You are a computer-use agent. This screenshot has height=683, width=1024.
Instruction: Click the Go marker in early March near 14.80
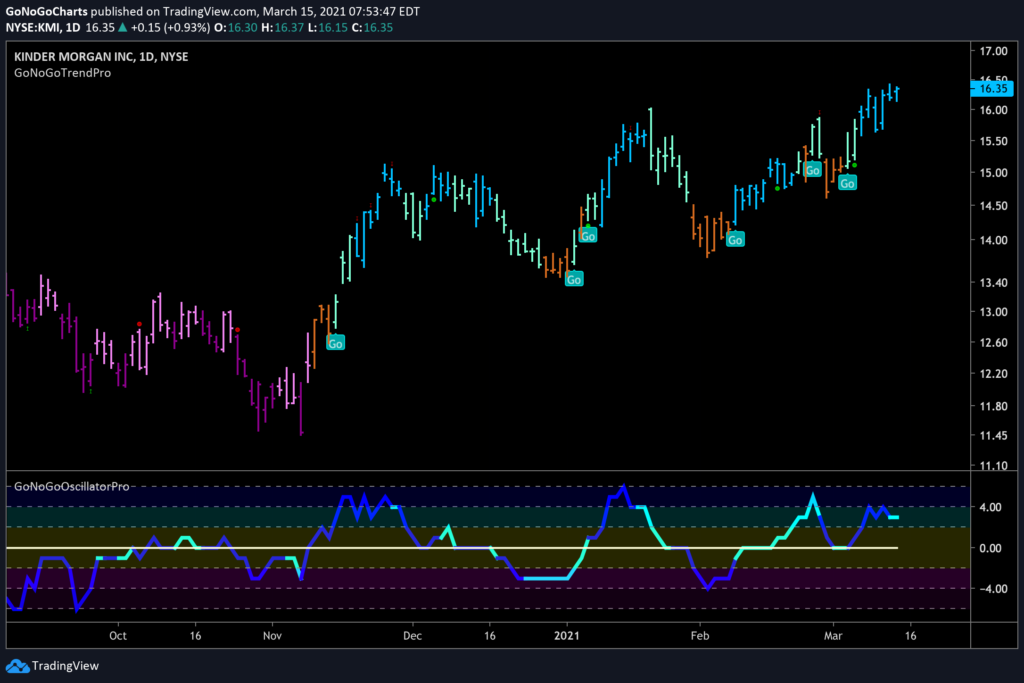847,183
